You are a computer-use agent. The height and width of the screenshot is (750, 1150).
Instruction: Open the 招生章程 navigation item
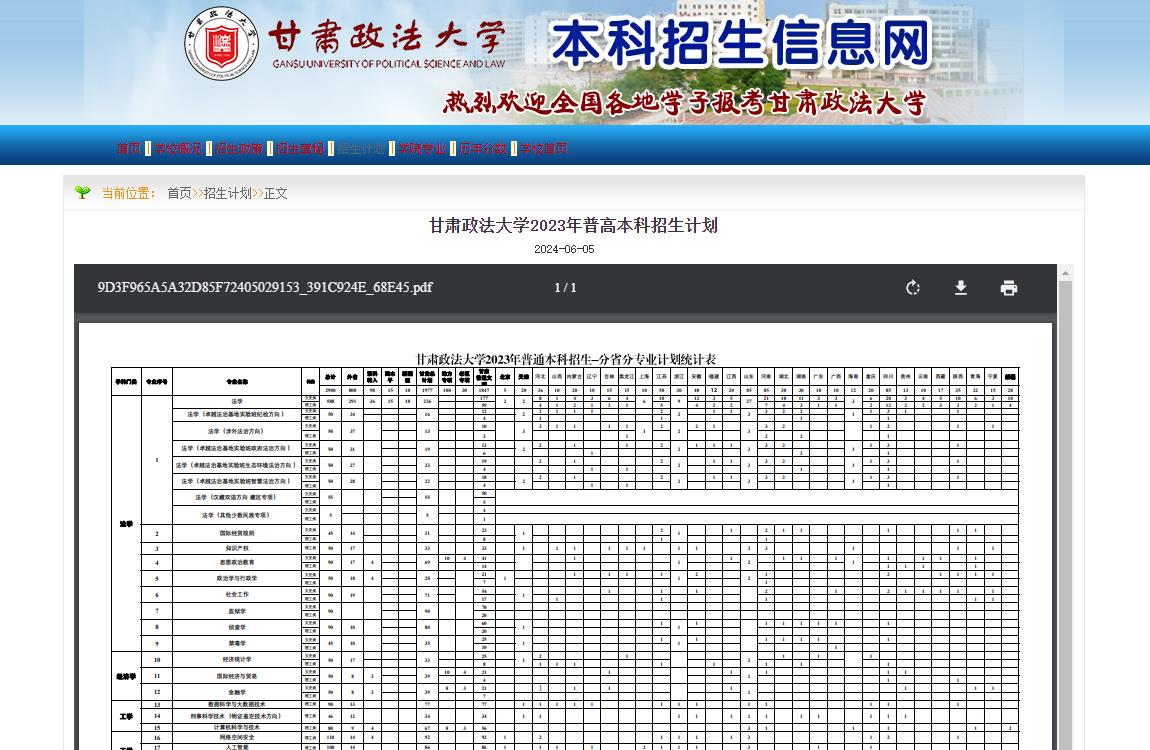coord(300,148)
